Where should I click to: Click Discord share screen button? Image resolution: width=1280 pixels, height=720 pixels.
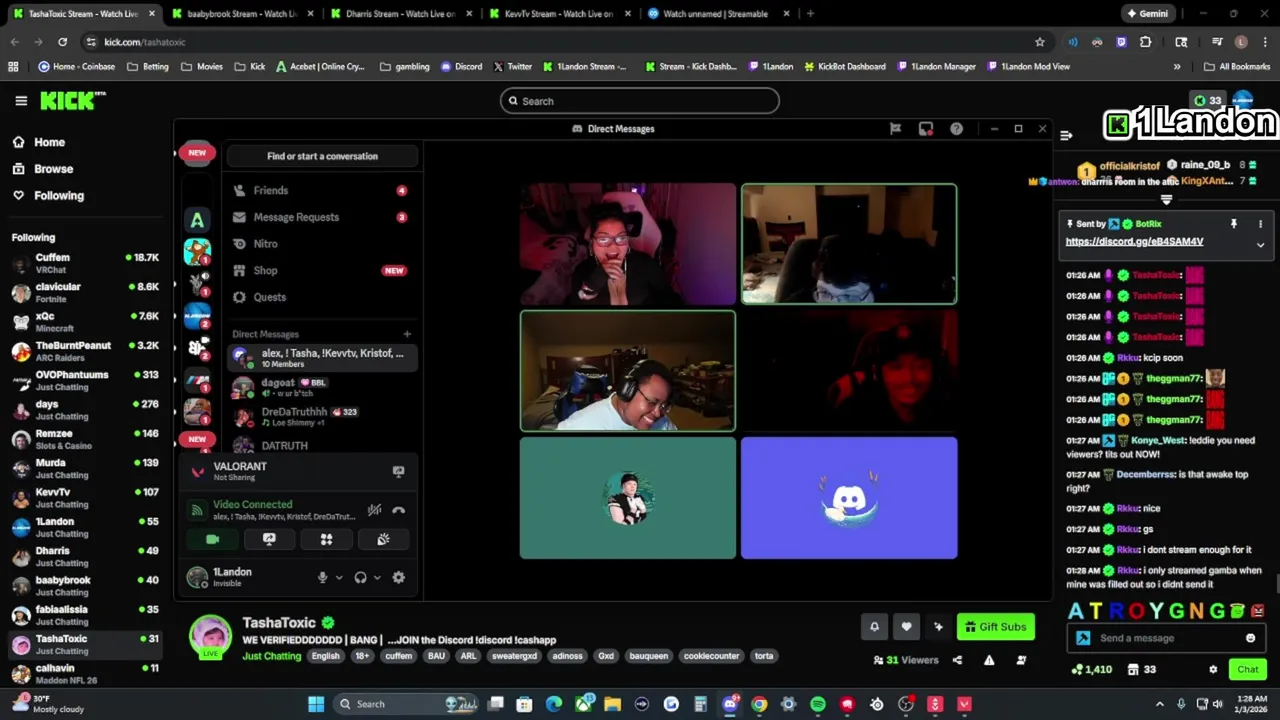click(269, 539)
